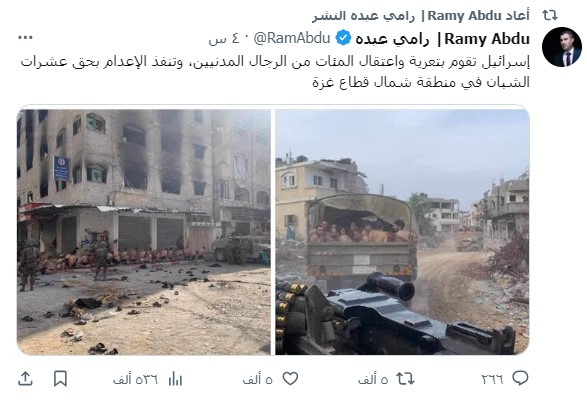587x400 pixels.
Task: Click the @RamAbdu handle link
Action: [x=292, y=38]
